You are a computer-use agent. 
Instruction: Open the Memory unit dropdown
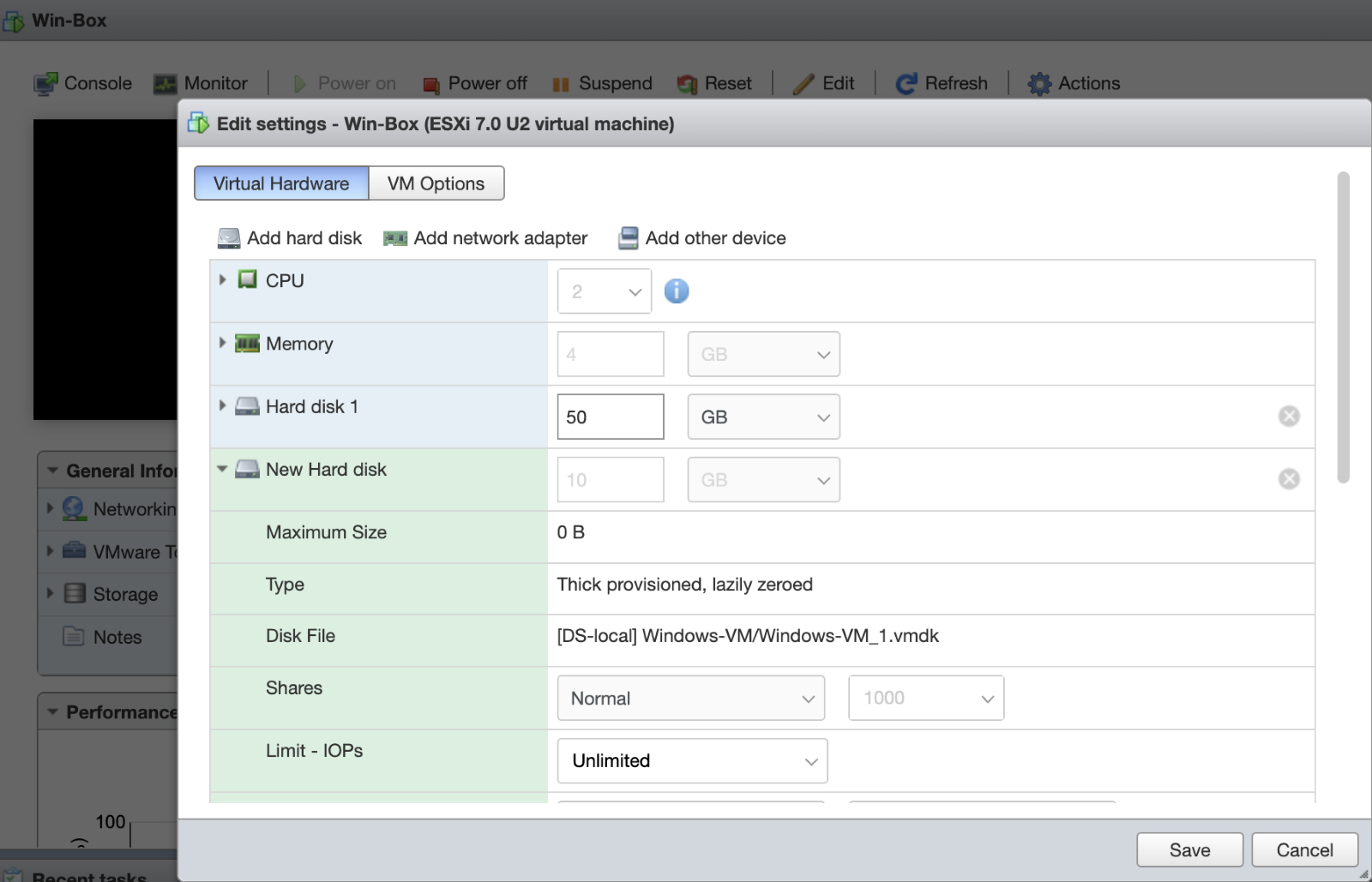coord(764,354)
